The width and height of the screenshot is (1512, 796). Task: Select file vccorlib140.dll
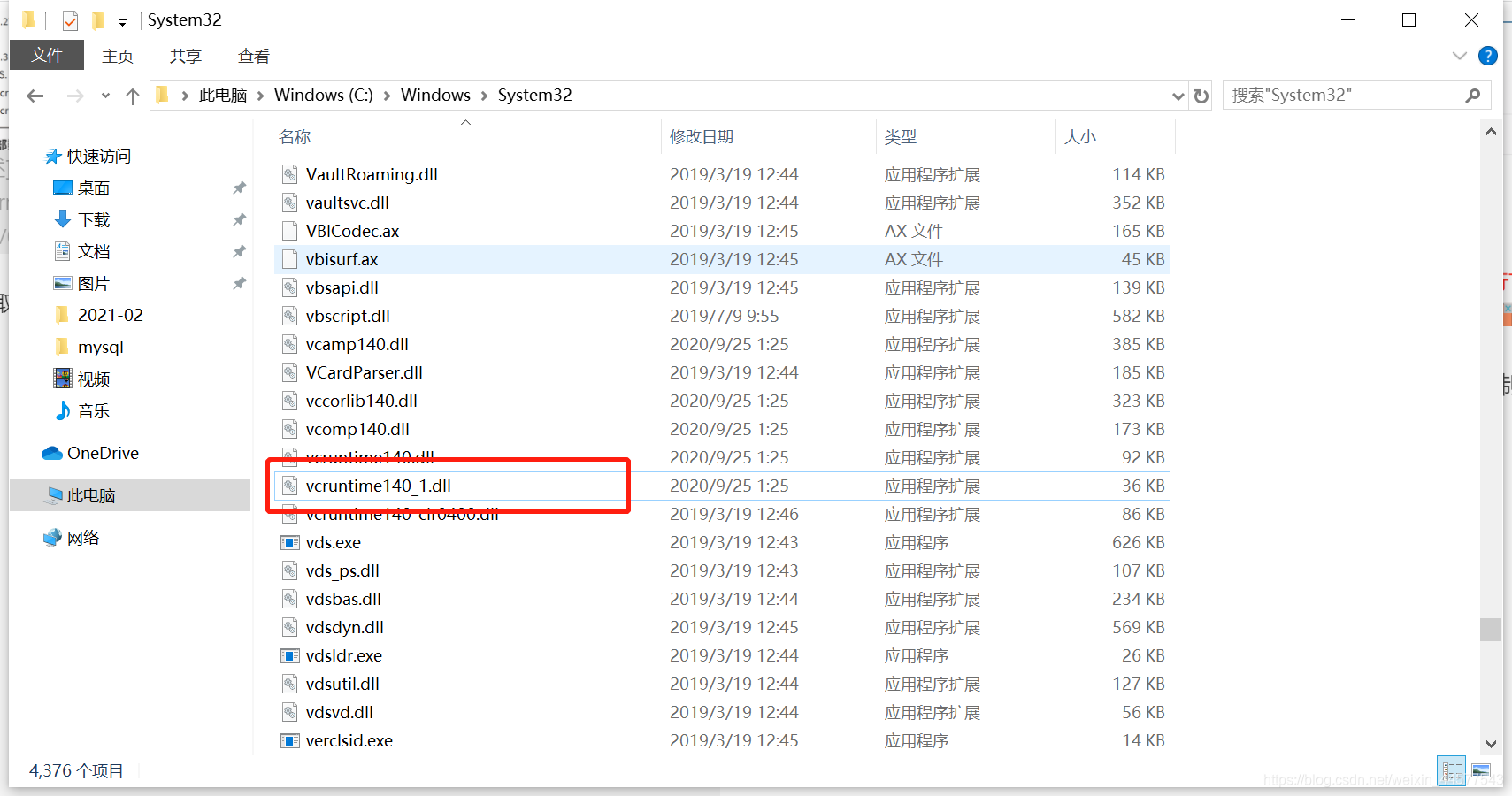coord(361,401)
